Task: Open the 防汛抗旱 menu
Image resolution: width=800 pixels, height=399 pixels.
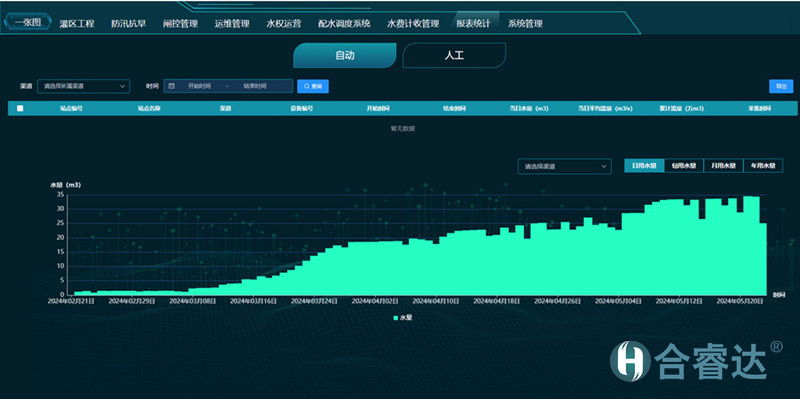Action: pos(129,23)
